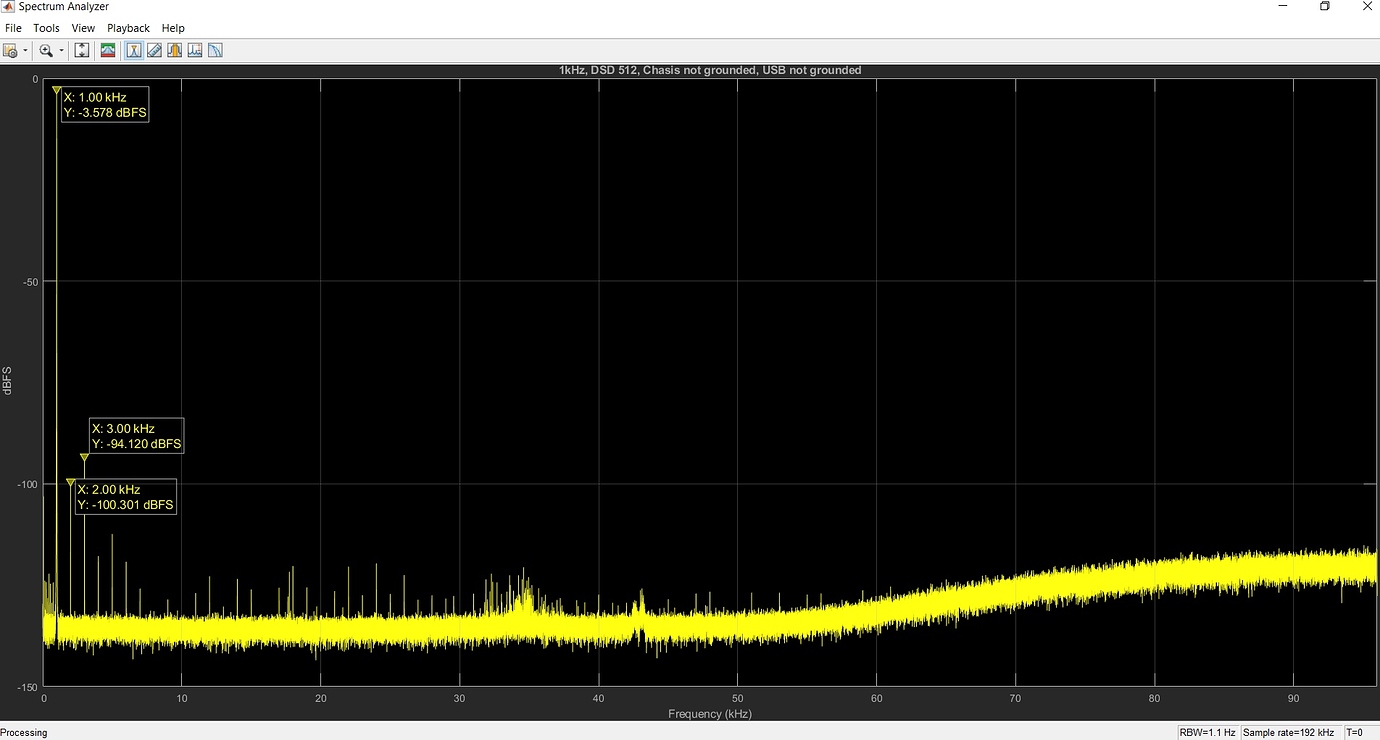Open the CCDF Measurements tool
The width and height of the screenshot is (1380, 740).
tap(215, 50)
